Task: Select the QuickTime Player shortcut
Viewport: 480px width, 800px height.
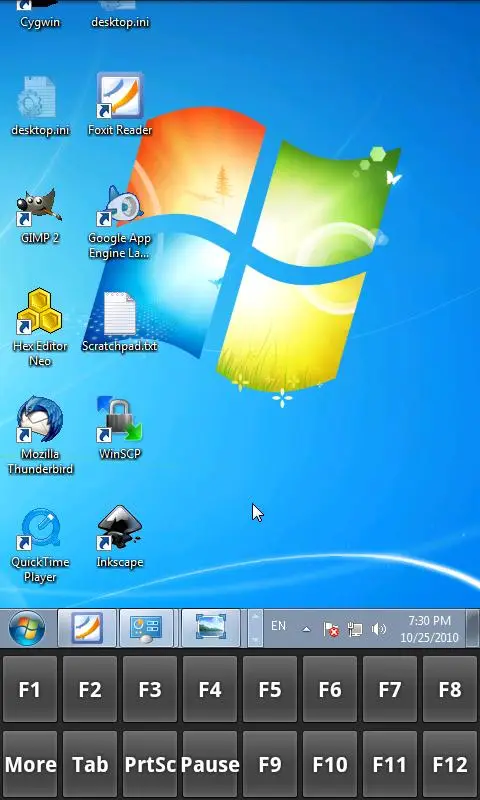Action: (40, 545)
